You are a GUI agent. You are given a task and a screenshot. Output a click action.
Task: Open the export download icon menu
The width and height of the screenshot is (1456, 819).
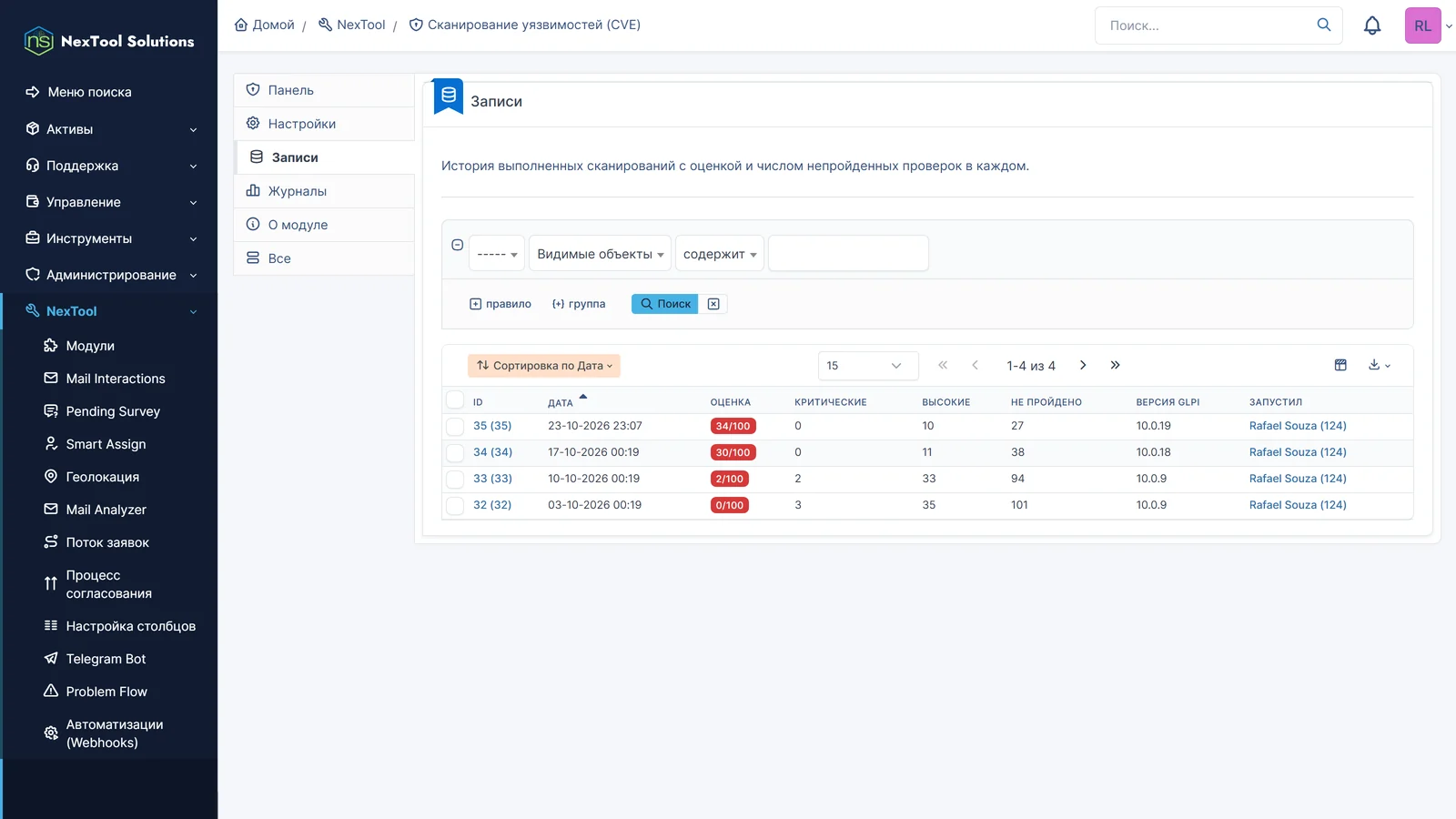point(1380,365)
